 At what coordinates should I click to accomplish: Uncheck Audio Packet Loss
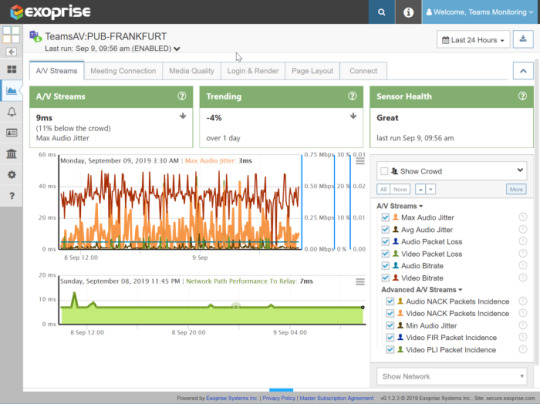pyautogui.click(x=385, y=241)
